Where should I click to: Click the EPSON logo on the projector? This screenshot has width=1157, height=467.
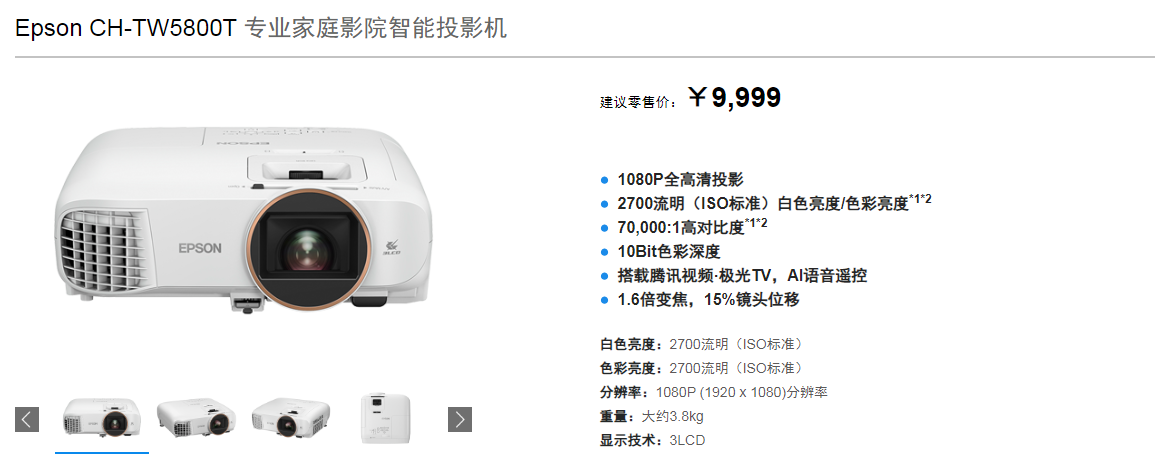tap(199, 249)
